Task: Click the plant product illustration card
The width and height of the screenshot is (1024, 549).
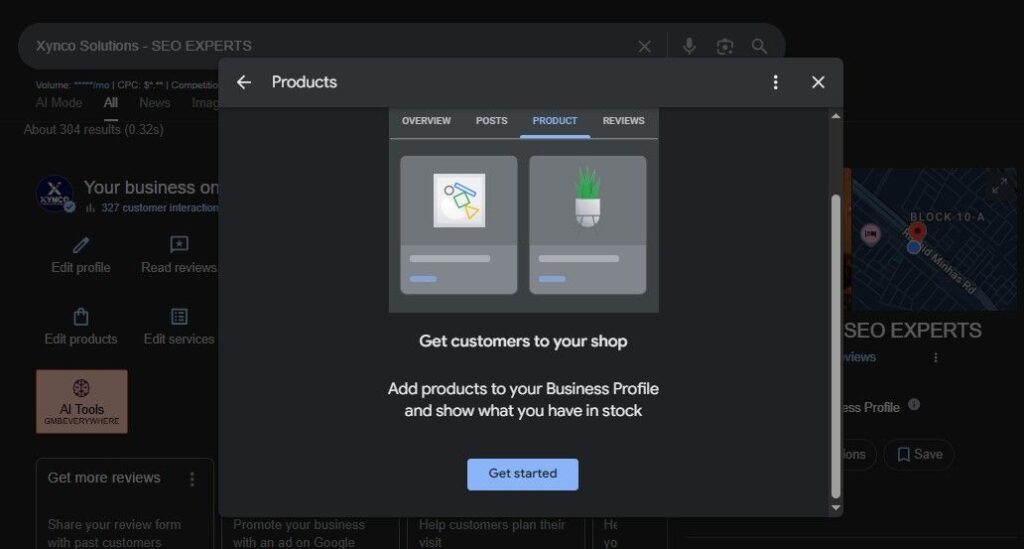Action: pos(588,225)
